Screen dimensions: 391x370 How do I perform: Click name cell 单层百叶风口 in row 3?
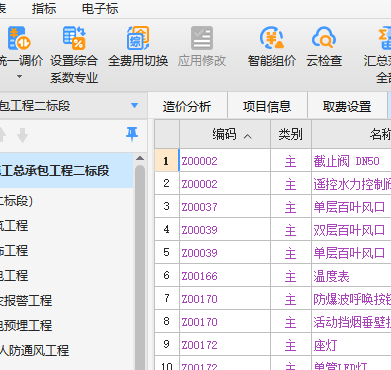(x=349, y=207)
